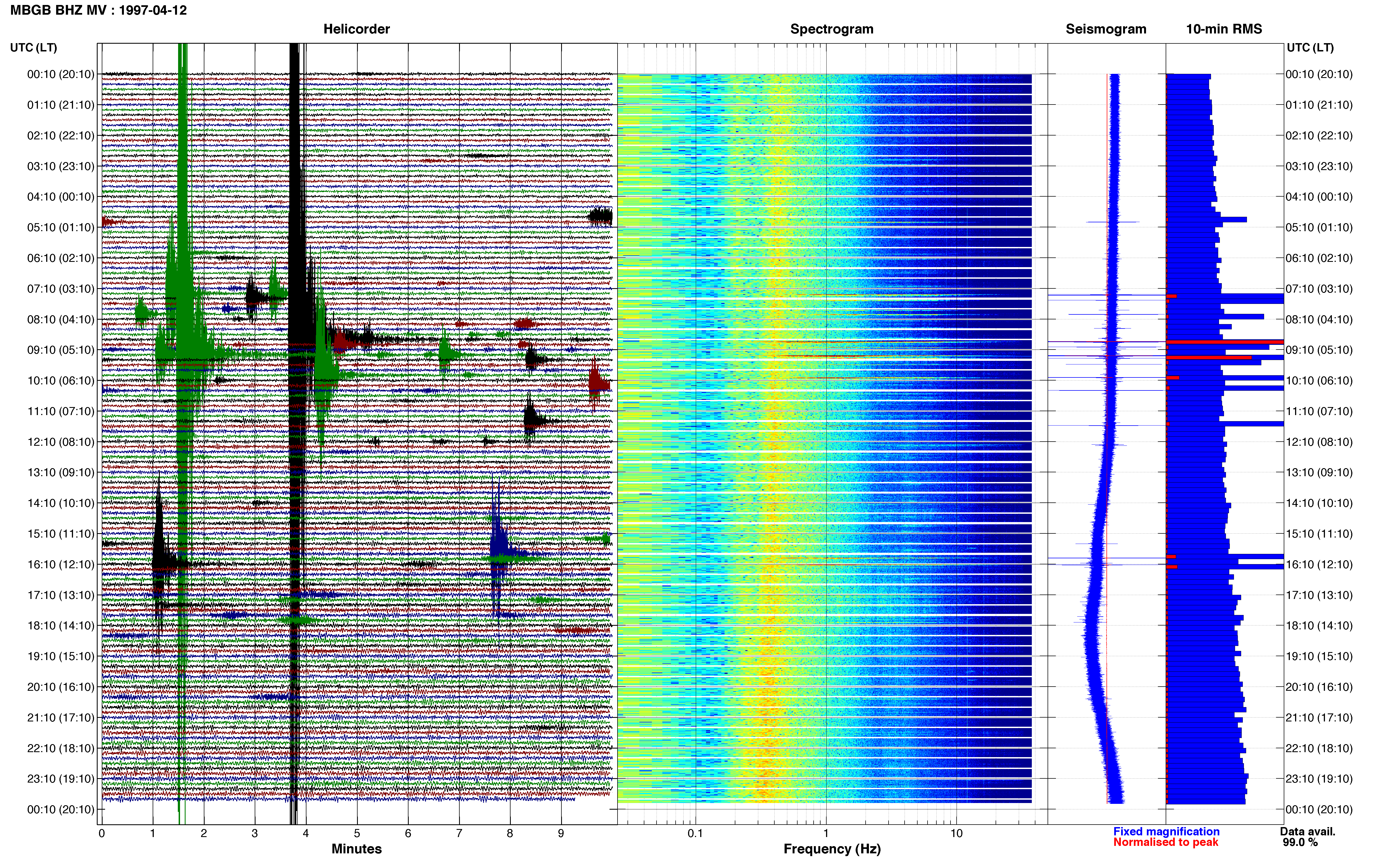
Task: Select the 'Spectrogram' panel heading
Action: pyautogui.click(x=831, y=29)
